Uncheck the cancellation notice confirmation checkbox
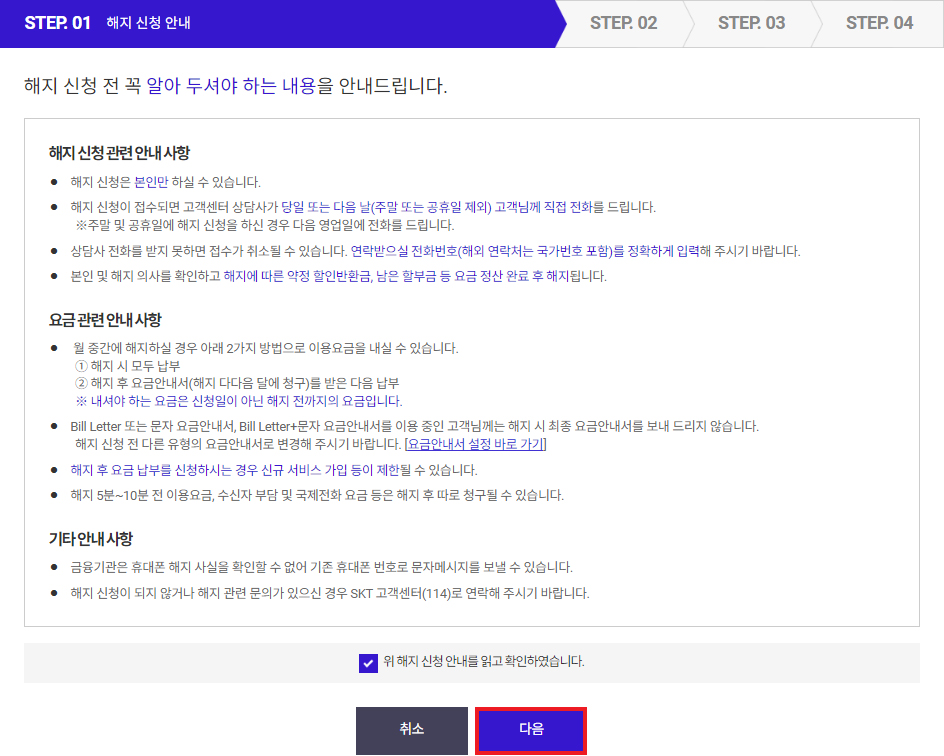This screenshot has width=944, height=756. pos(368,663)
